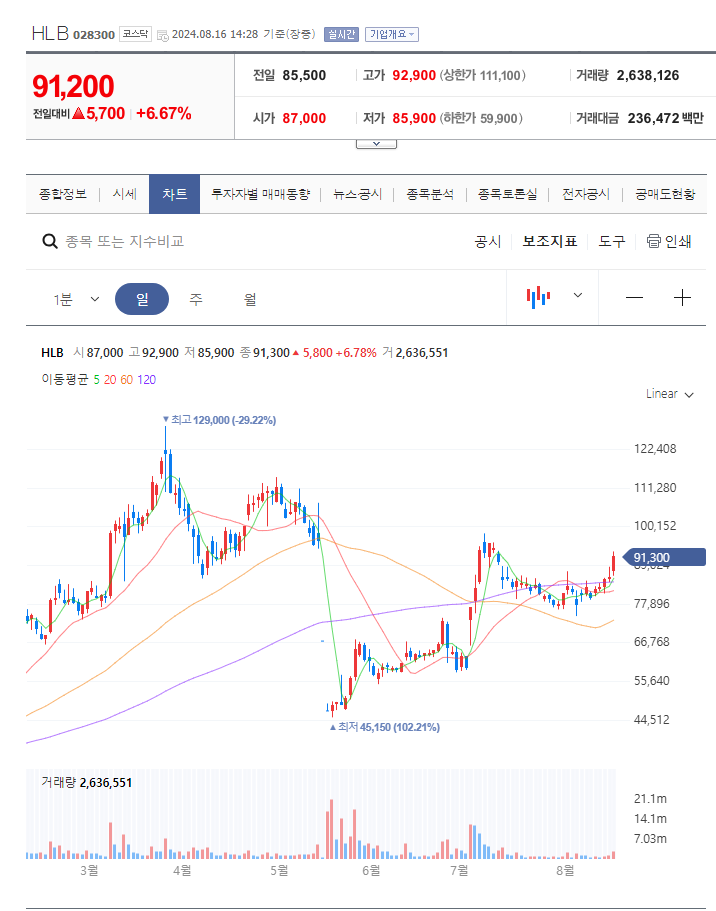This screenshot has width=716, height=911.
Task: Zoom out with the minus icon
Action: (635, 297)
